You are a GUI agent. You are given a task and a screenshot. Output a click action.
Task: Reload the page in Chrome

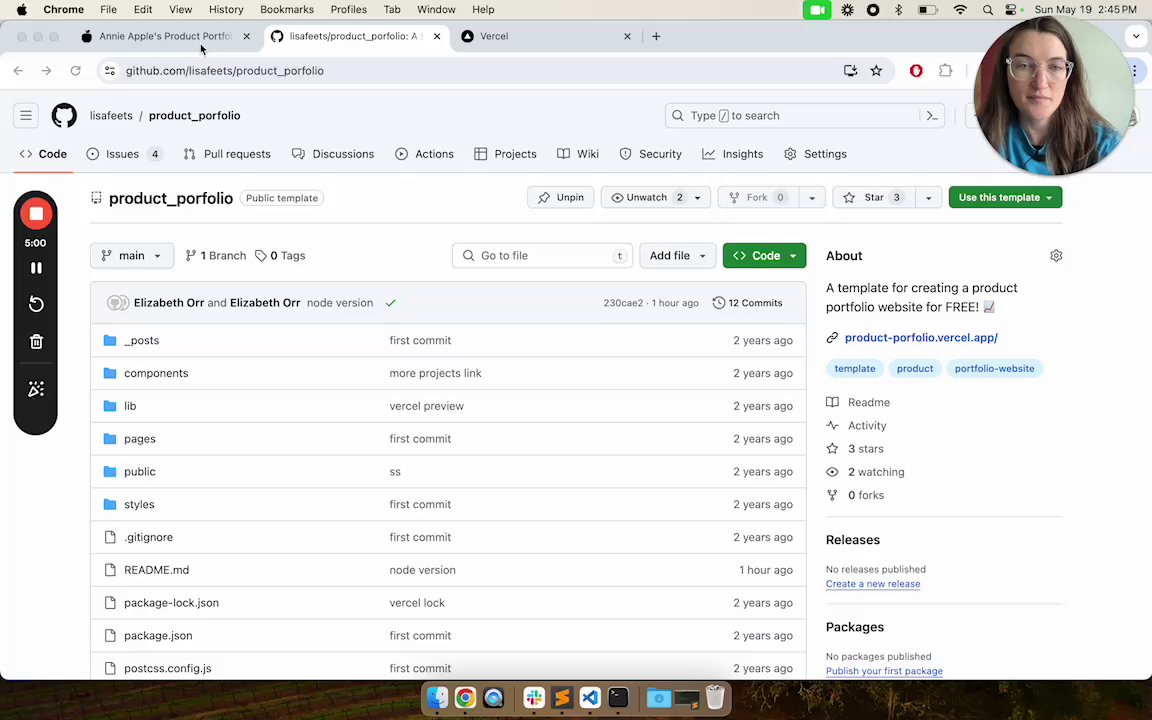tap(75, 71)
